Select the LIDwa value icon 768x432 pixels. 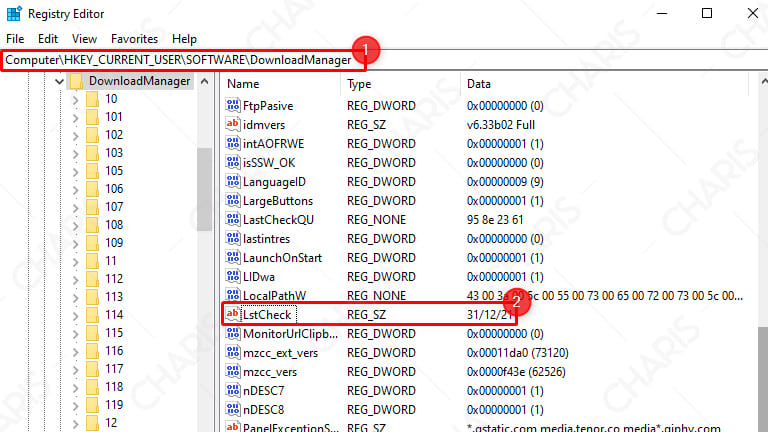click(233, 276)
